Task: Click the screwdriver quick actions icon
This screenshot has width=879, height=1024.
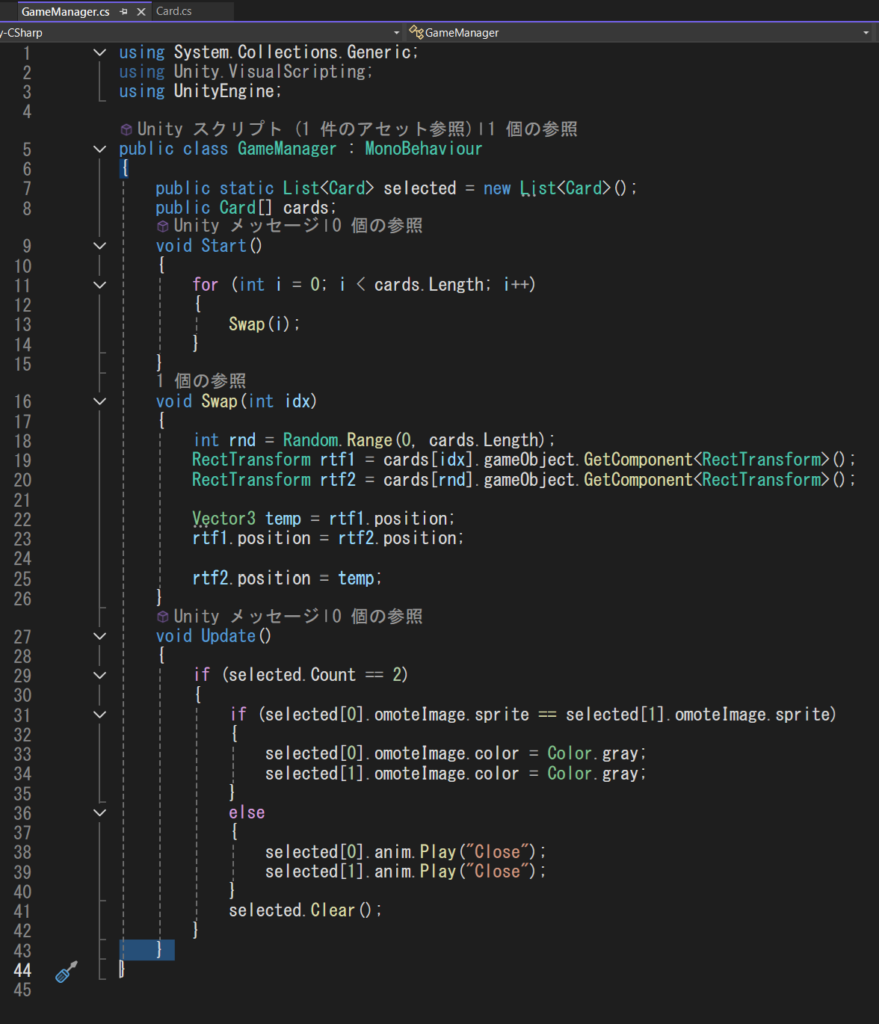Action: click(66, 971)
